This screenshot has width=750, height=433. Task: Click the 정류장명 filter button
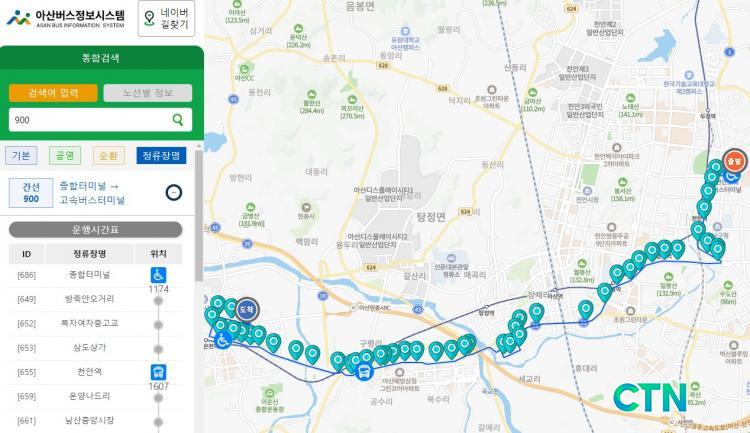161,155
